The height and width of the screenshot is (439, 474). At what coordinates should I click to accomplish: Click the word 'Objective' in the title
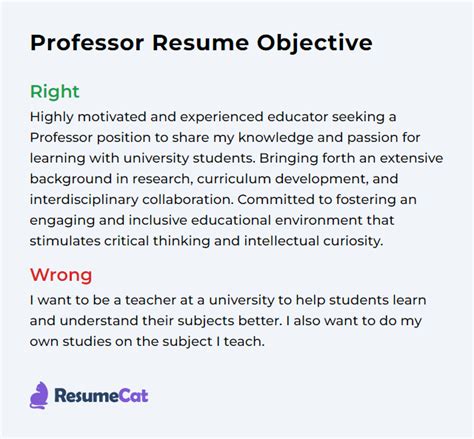coord(314,44)
